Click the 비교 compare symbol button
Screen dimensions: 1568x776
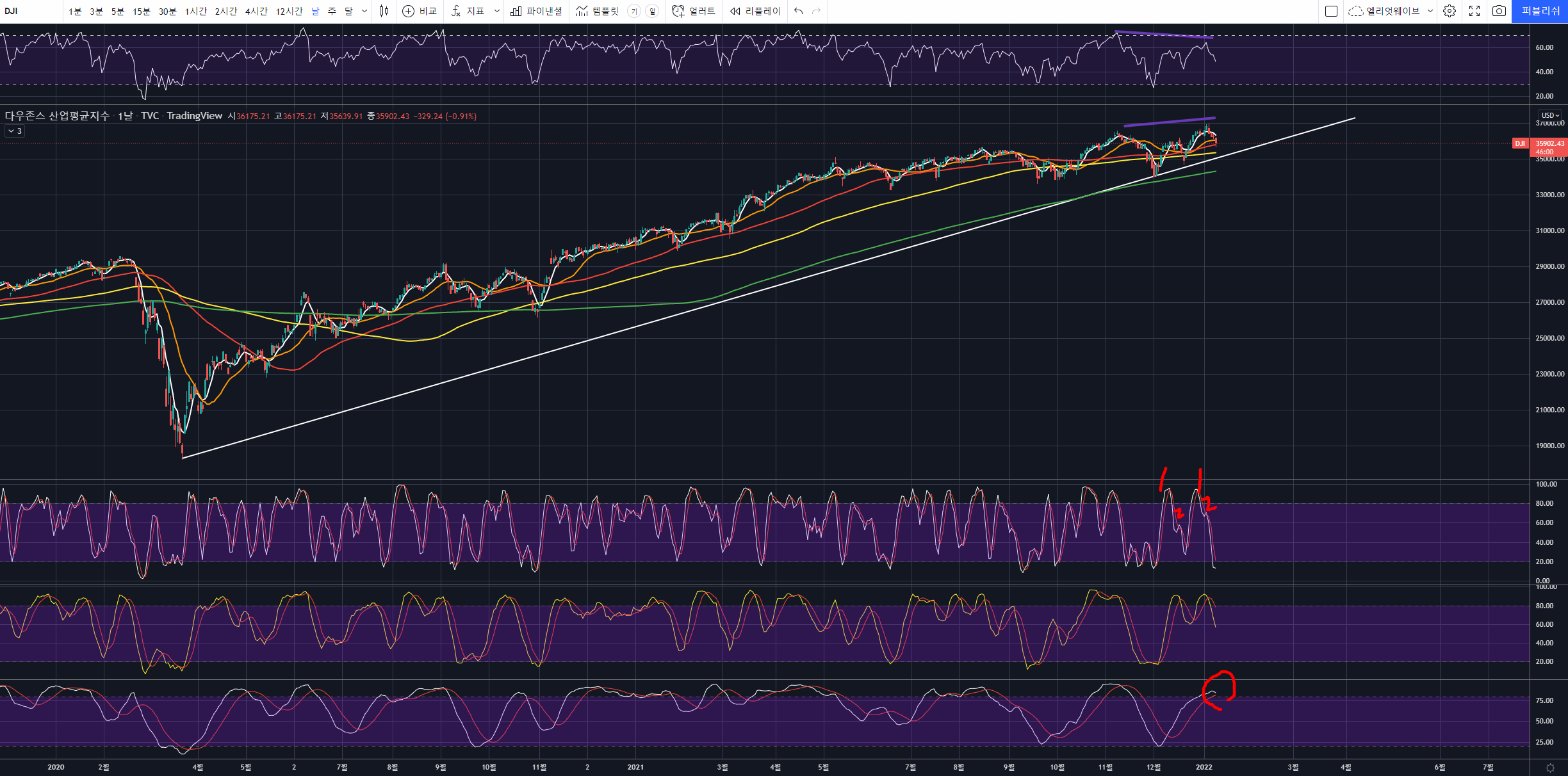tap(420, 11)
